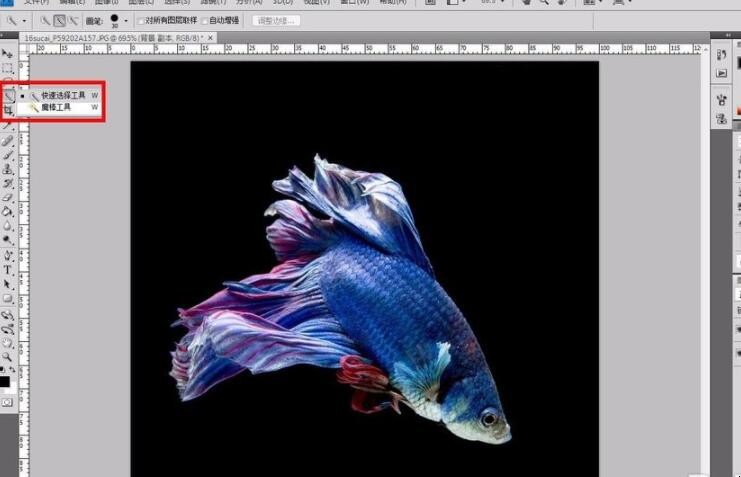The height and width of the screenshot is (477, 741).
Task: Open the foreground color picker
Action: click(x=4, y=381)
